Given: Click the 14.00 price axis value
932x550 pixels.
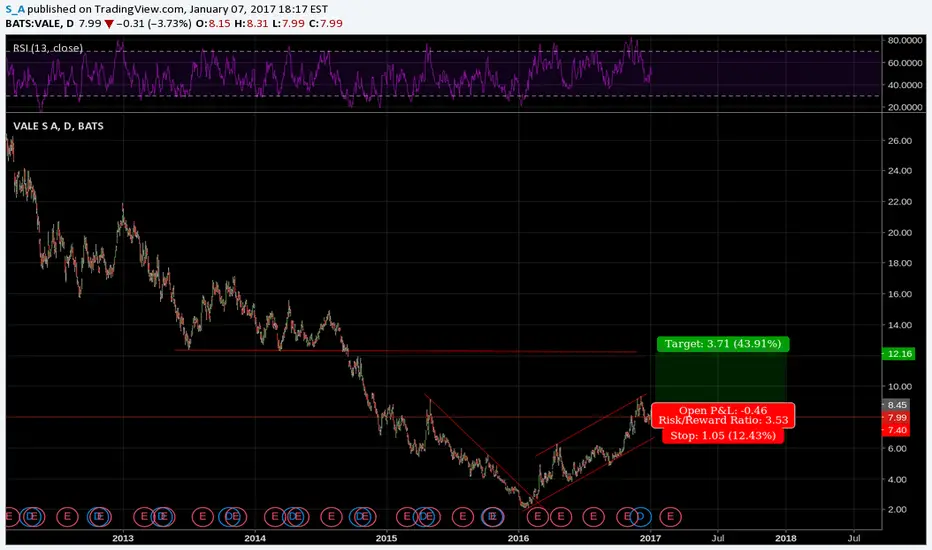Looking at the screenshot, I should pos(900,325).
